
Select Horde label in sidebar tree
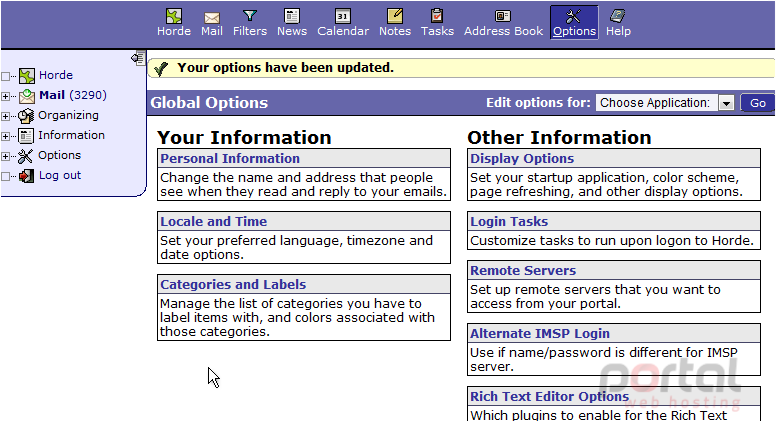click(x=56, y=75)
